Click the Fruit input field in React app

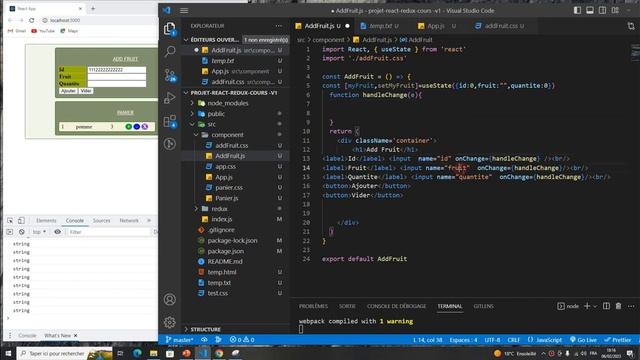tap(117, 77)
